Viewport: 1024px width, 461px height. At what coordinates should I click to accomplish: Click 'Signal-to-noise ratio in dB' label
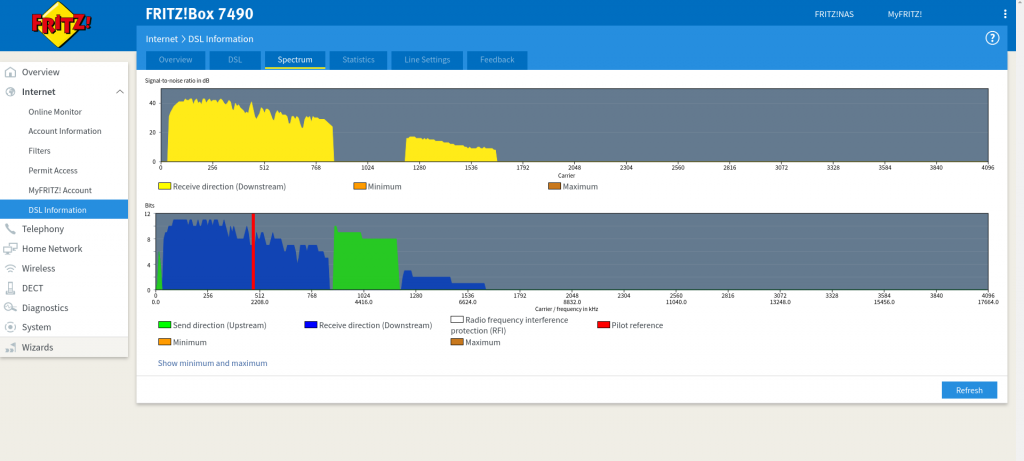click(x=177, y=80)
